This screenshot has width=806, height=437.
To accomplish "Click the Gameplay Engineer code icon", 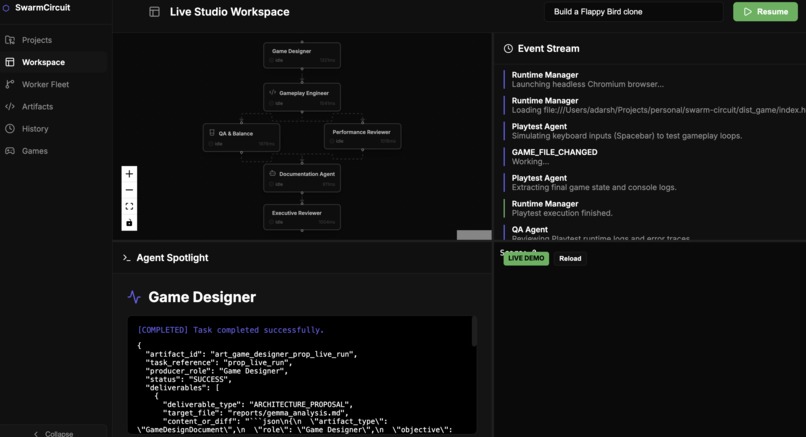I will [272, 93].
